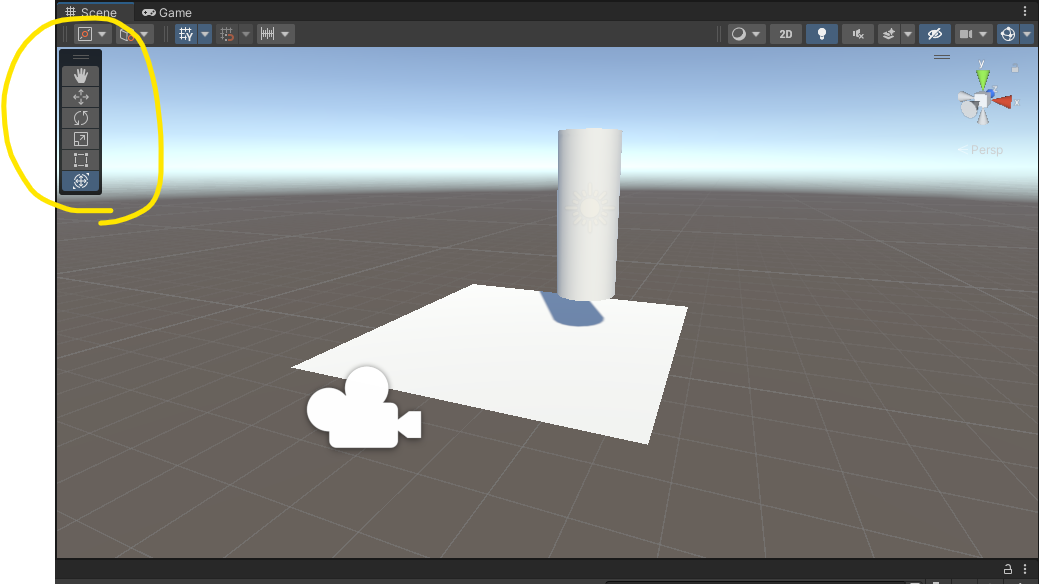Open the Scene window options kebab menu
This screenshot has height=584, width=1039.
pos(1025,11)
